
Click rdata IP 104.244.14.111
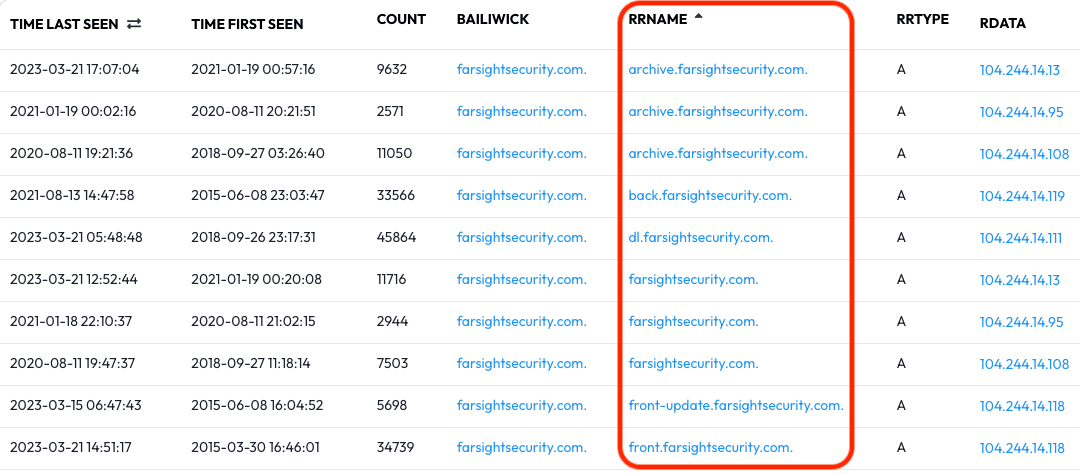tap(1021, 238)
